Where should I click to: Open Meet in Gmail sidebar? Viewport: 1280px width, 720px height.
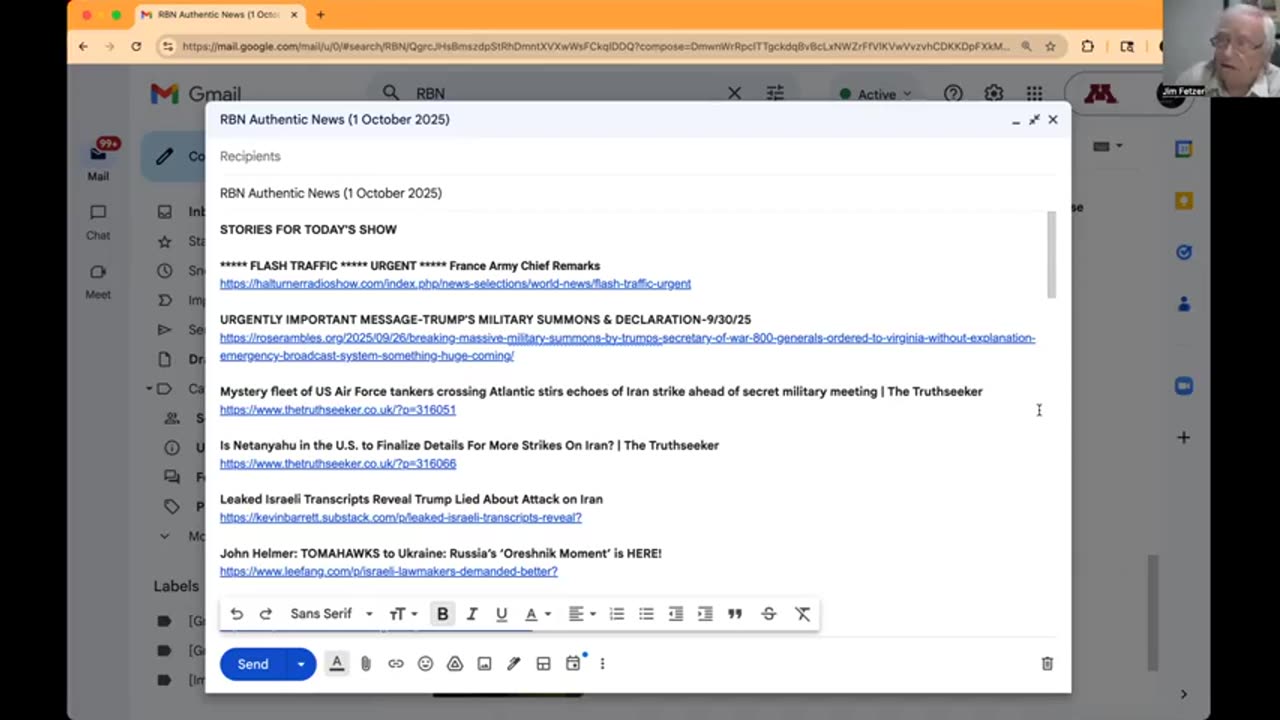pos(98,281)
